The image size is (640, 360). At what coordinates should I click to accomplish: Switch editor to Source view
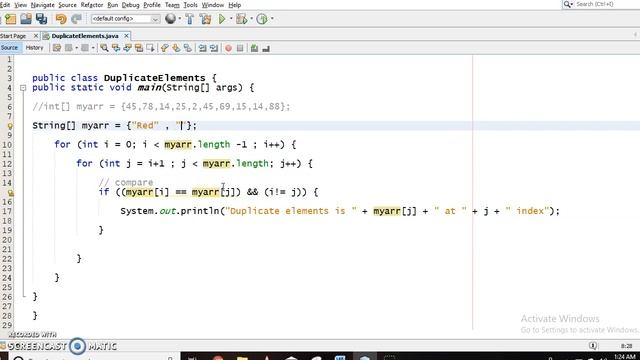point(9,48)
